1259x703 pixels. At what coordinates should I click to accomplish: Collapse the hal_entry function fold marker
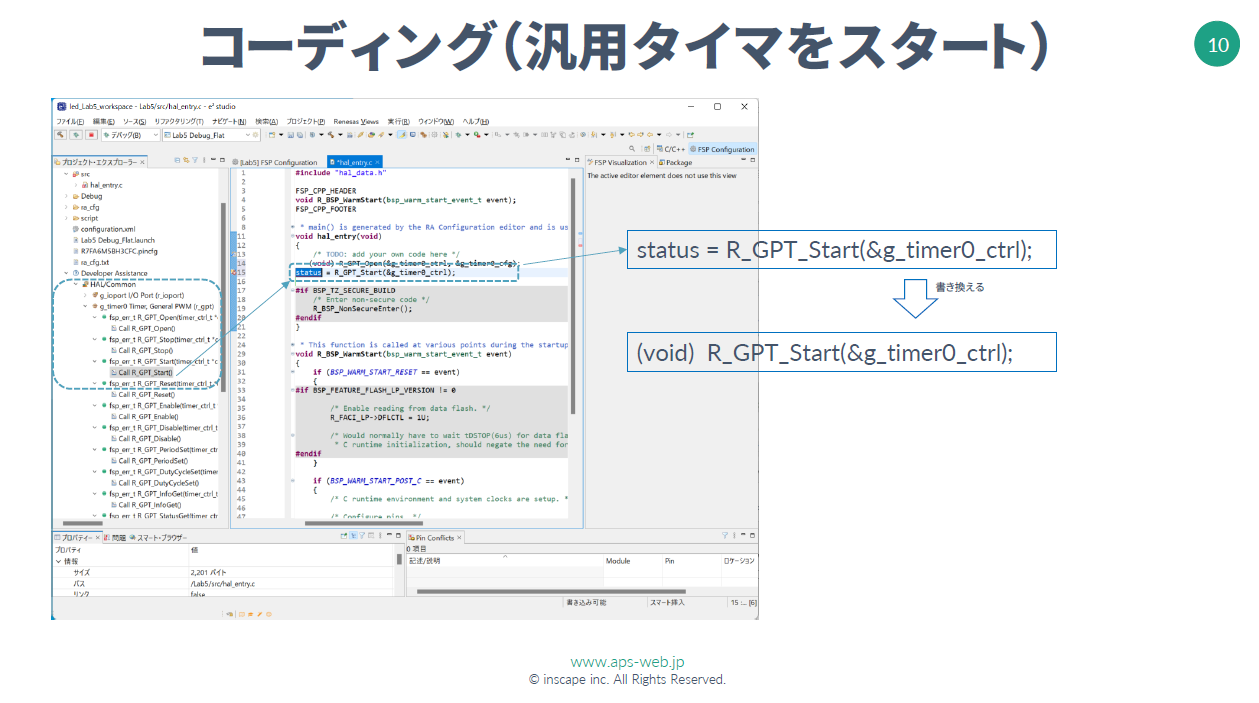(x=291, y=237)
